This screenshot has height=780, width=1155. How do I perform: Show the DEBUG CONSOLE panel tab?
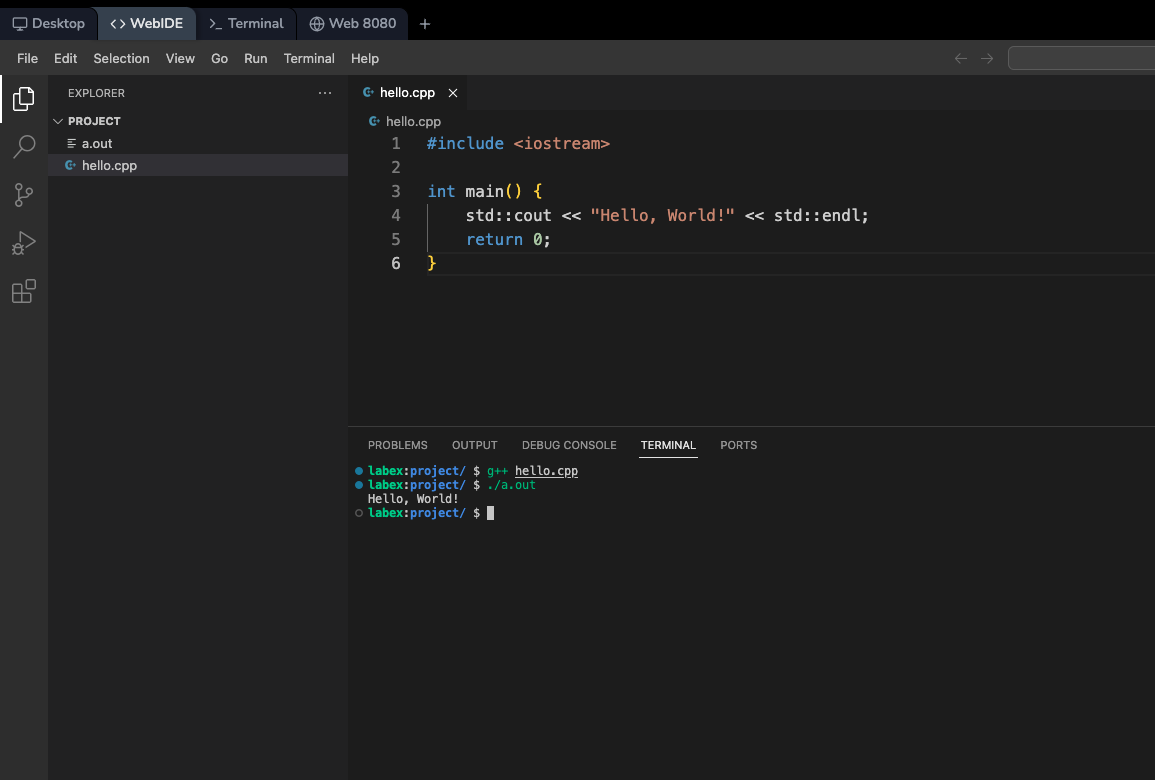(569, 445)
